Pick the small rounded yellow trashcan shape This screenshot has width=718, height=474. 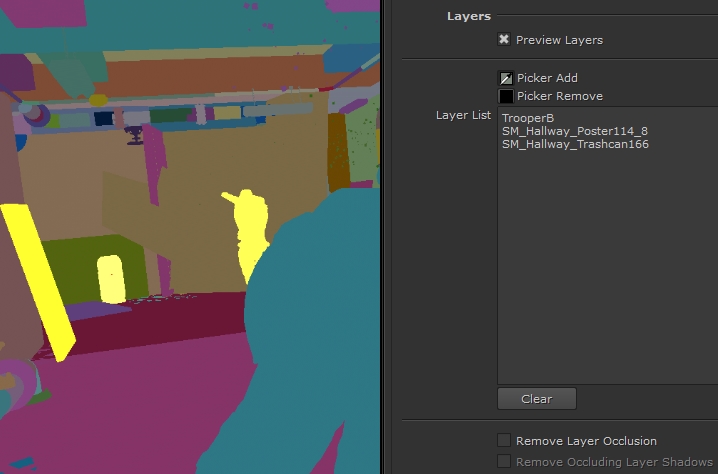[110, 278]
